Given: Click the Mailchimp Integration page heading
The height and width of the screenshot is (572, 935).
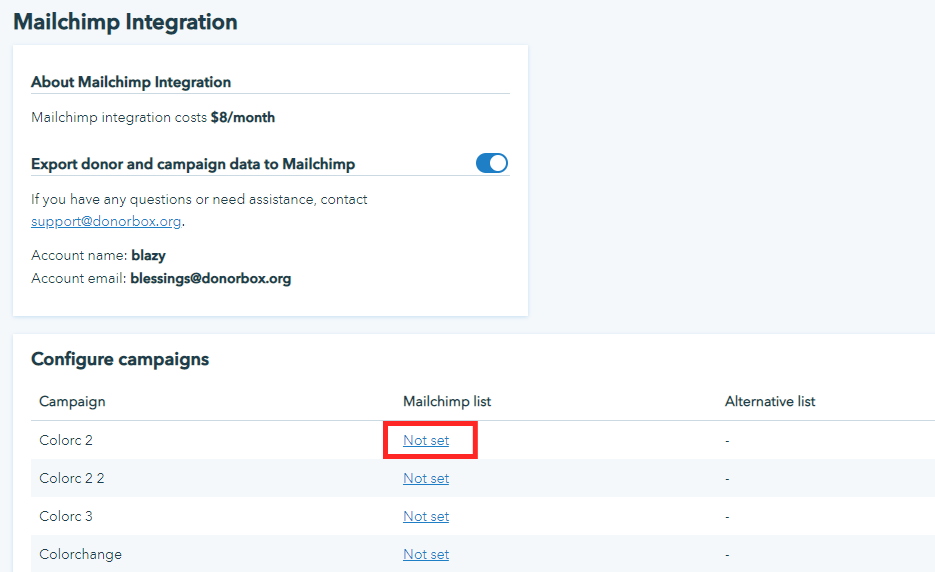Looking at the screenshot, I should click(125, 21).
